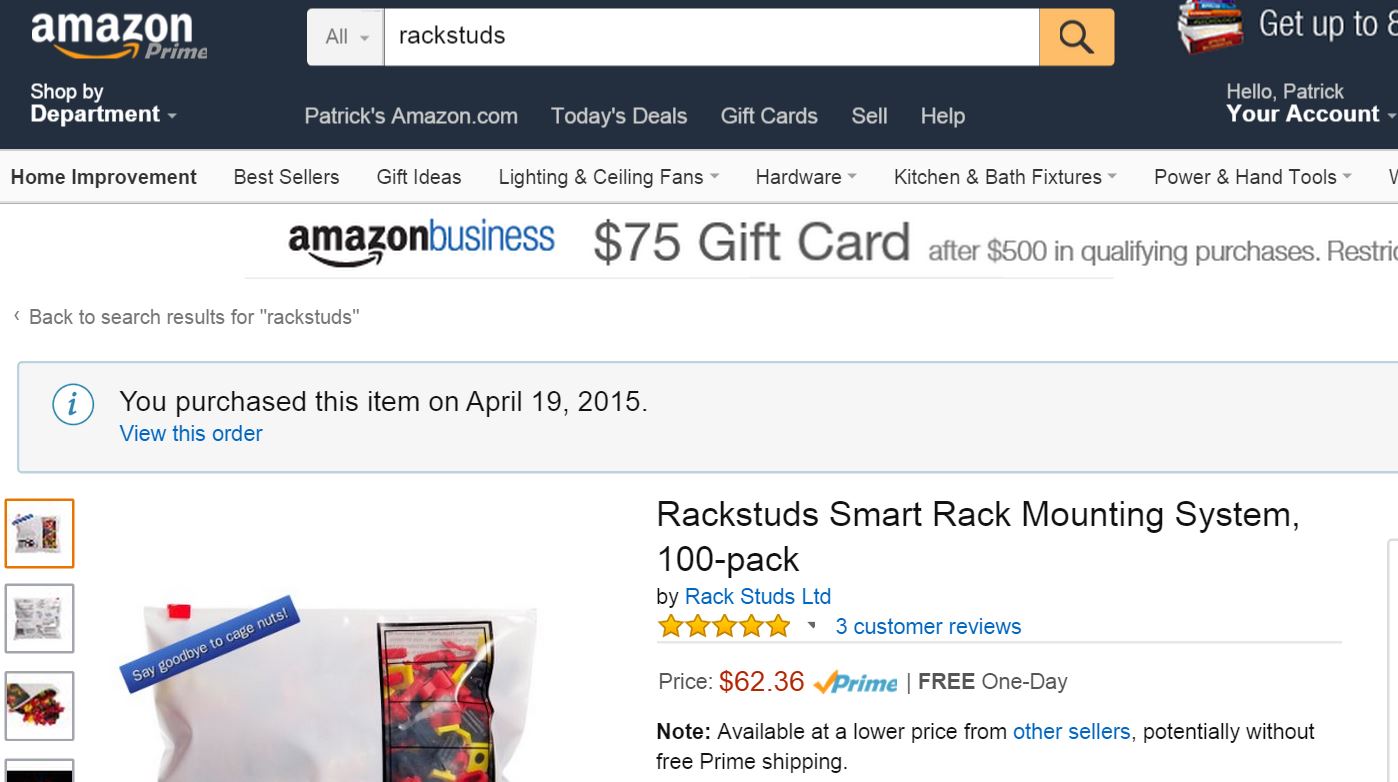Click the back chevron before search results link
The image size is (1398, 782).
coord(14,316)
